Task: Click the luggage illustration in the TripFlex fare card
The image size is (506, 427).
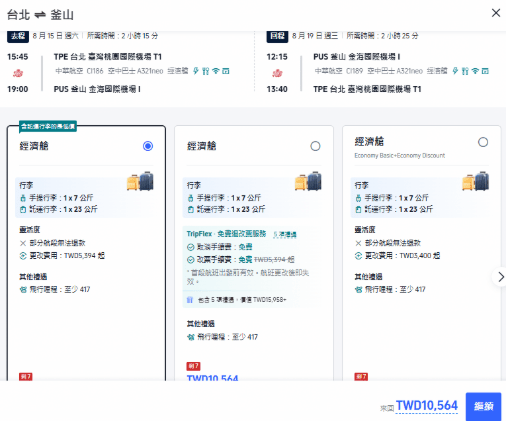Action: tap(308, 181)
